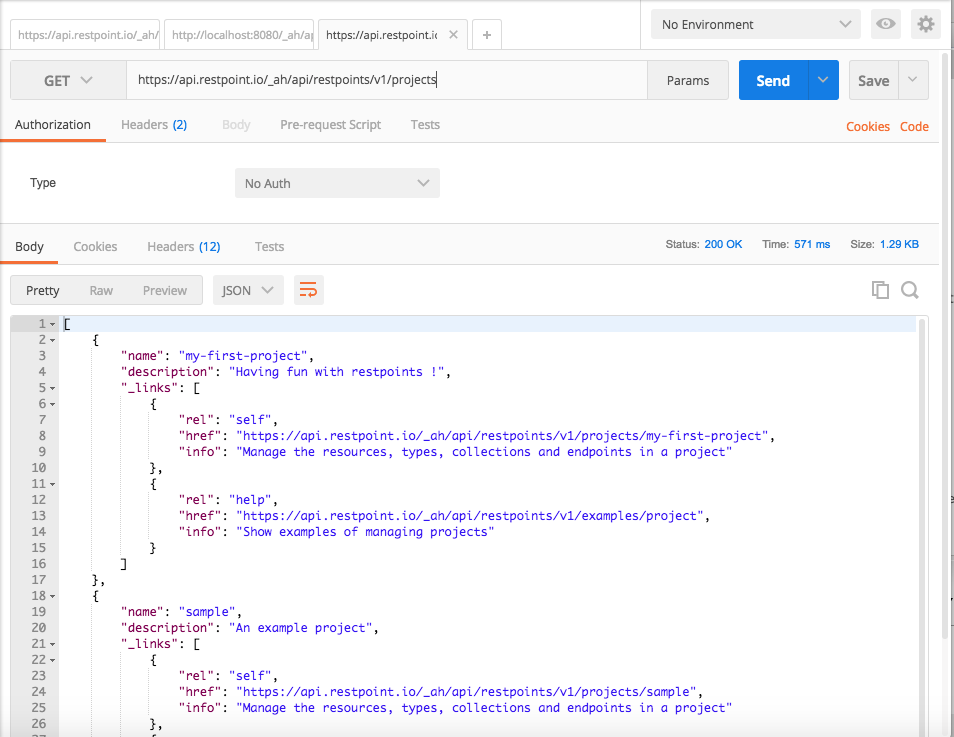
Task: Select the request Authorization tab
Action: 53,125
